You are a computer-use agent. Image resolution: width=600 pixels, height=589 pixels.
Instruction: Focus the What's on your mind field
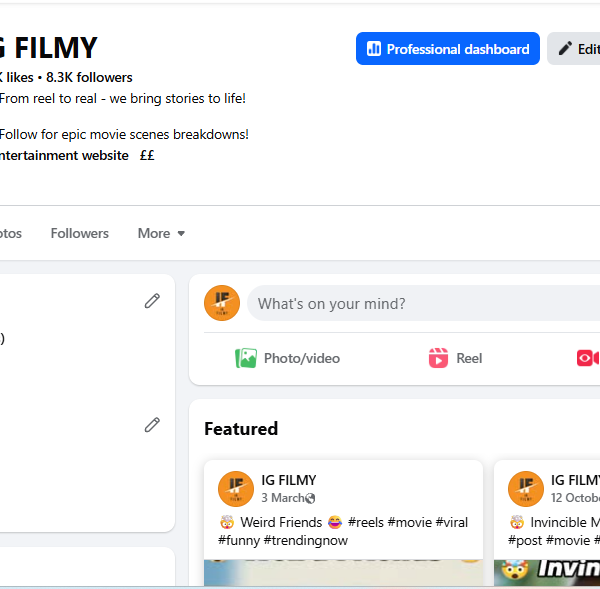pos(424,303)
